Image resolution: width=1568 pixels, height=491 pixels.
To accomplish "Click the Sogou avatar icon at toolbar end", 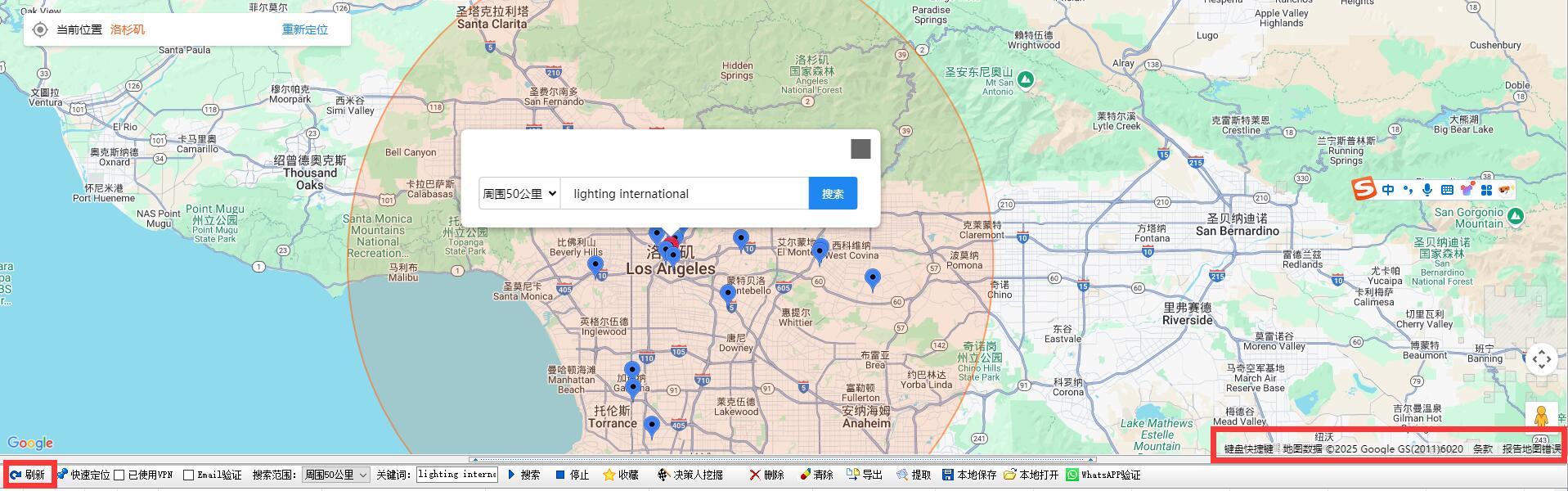I will click(x=1506, y=190).
